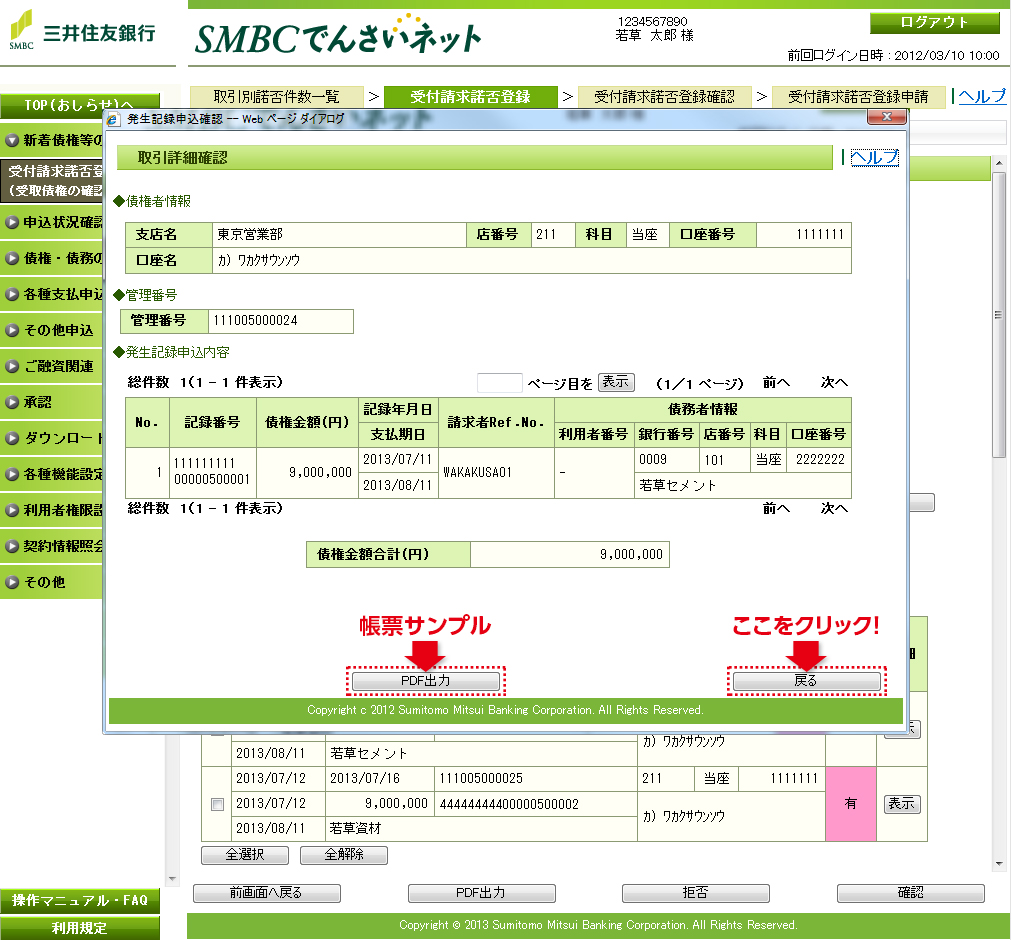This screenshot has height=940, width=1012.
Task: Select the 取引別諾否件数一覧 step tab
Action: [x=276, y=97]
